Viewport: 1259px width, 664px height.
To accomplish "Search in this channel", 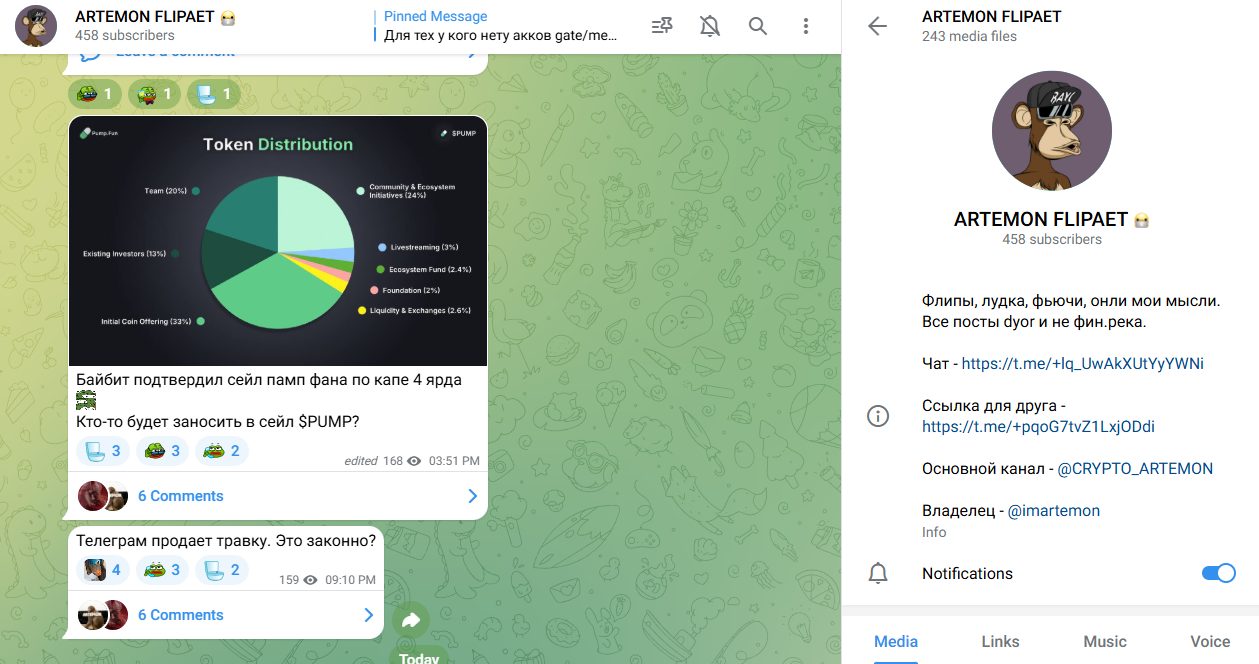I will 758,26.
